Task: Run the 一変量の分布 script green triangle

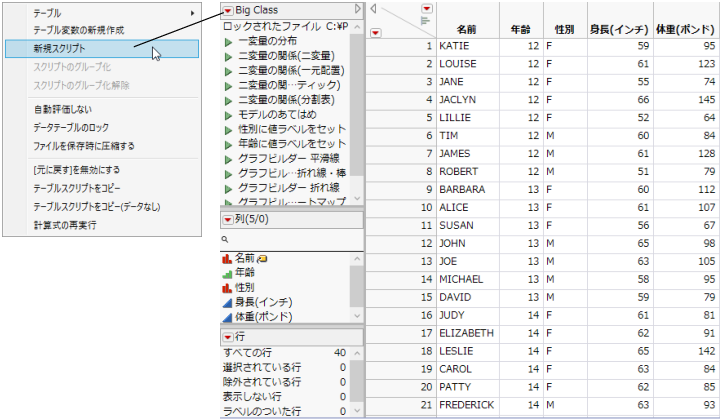Action: click(x=228, y=42)
